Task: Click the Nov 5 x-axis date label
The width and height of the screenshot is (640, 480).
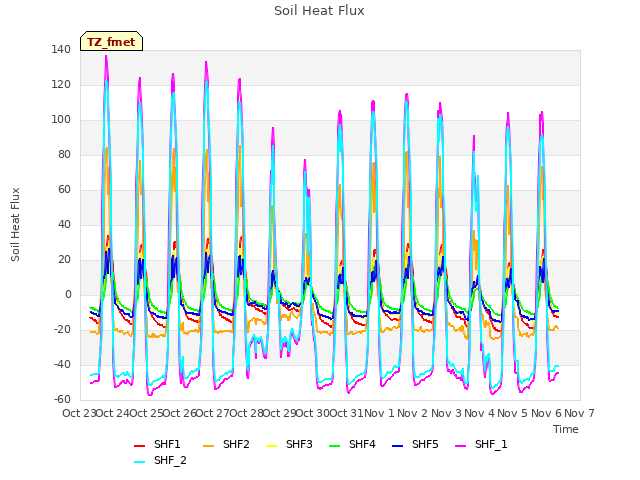Action: 513,413
